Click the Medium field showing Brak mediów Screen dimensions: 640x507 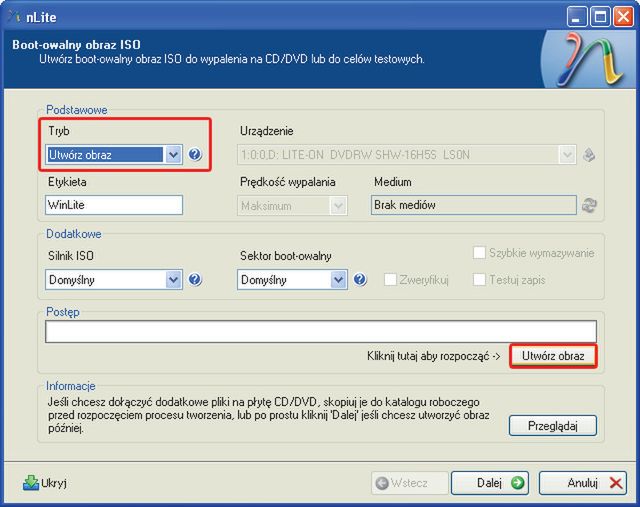pyautogui.click(x=473, y=205)
